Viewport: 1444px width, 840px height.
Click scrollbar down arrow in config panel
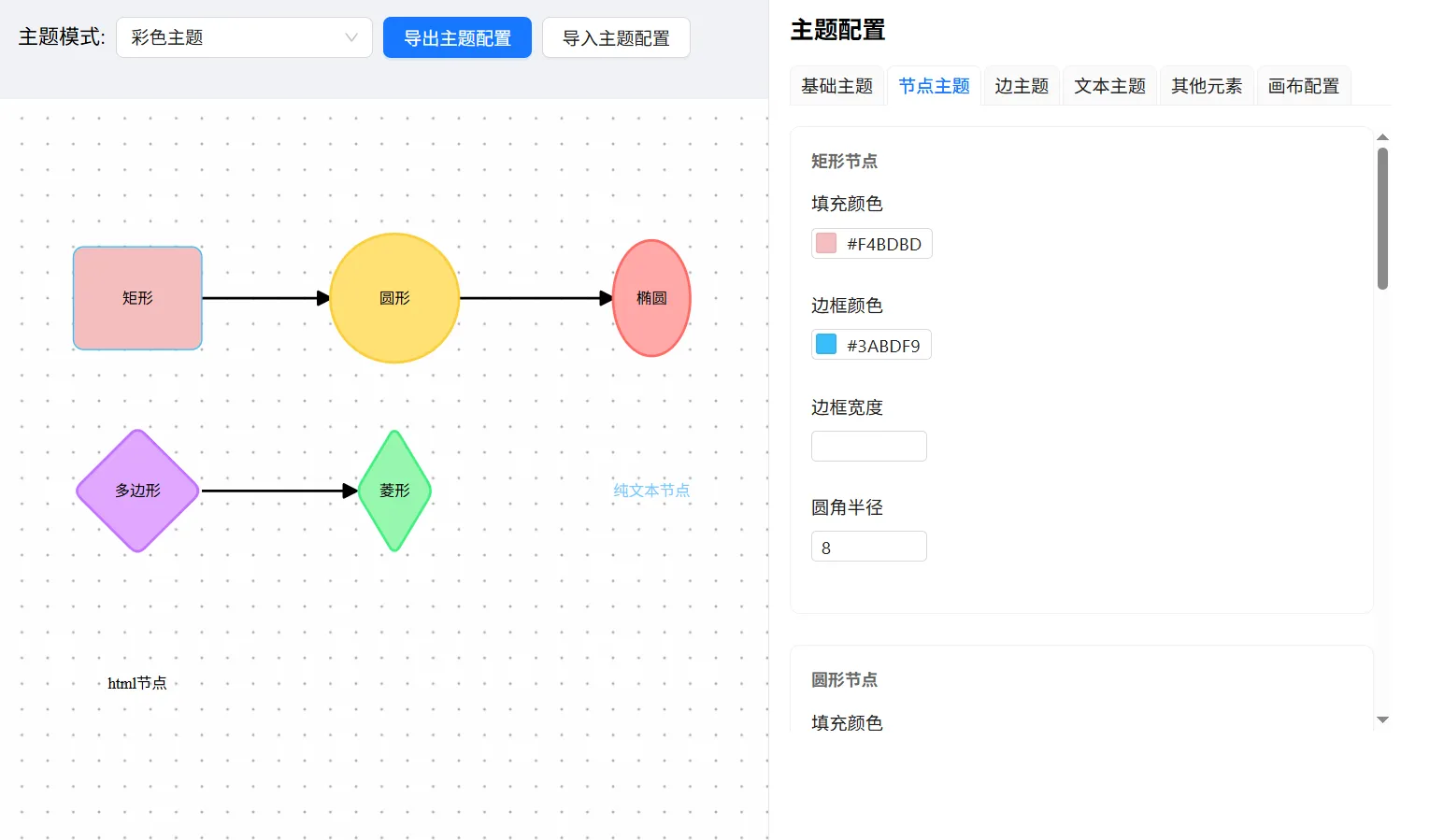pyautogui.click(x=1382, y=719)
